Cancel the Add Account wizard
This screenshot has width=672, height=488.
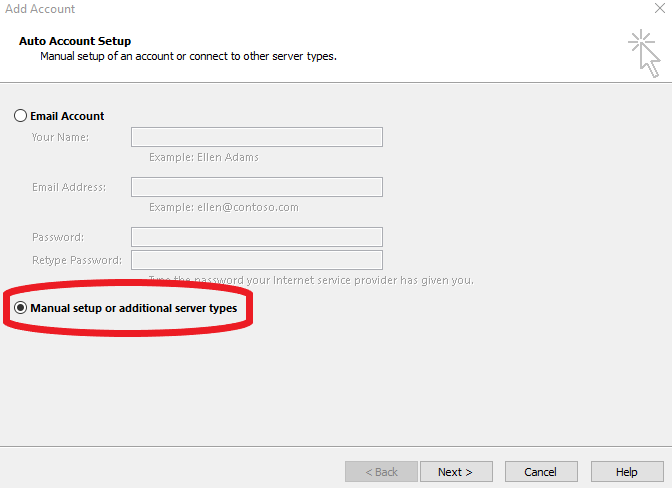coord(541,471)
